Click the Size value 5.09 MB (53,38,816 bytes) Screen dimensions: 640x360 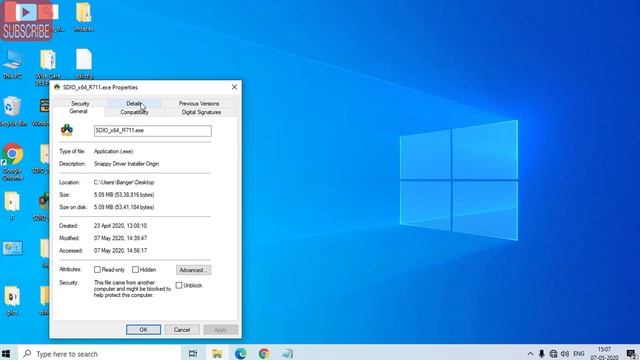click(124, 195)
